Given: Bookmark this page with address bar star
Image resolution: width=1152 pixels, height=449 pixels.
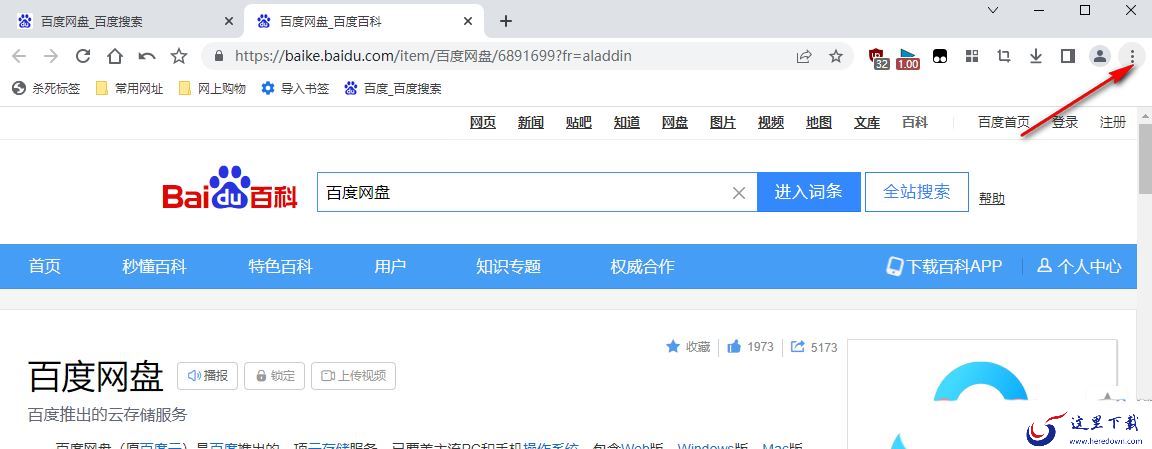Looking at the screenshot, I should (x=835, y=56).
